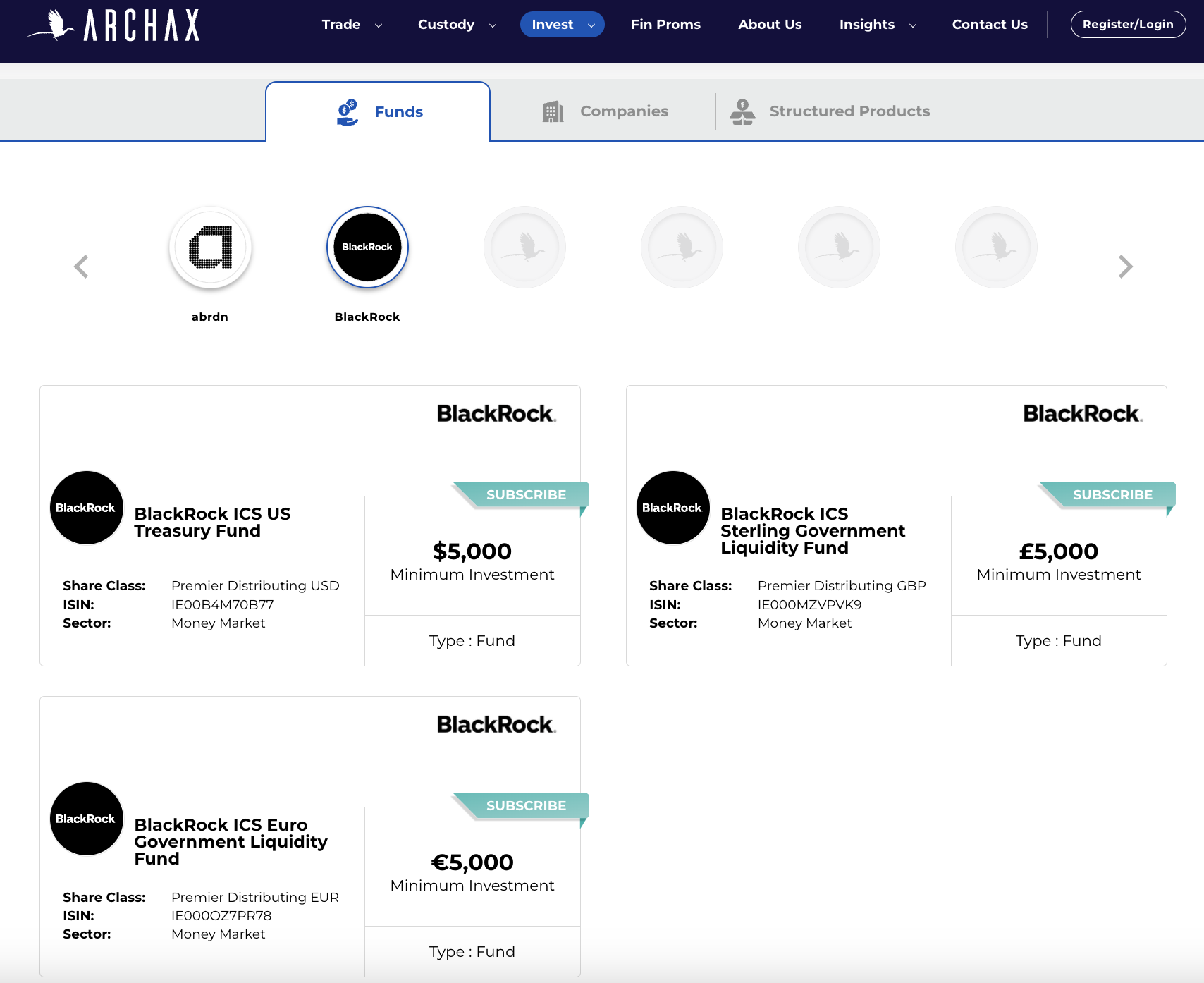Click BlackRock badge on Euro Government Liquidity card
1204x983 pixels.
coord(86,819)
